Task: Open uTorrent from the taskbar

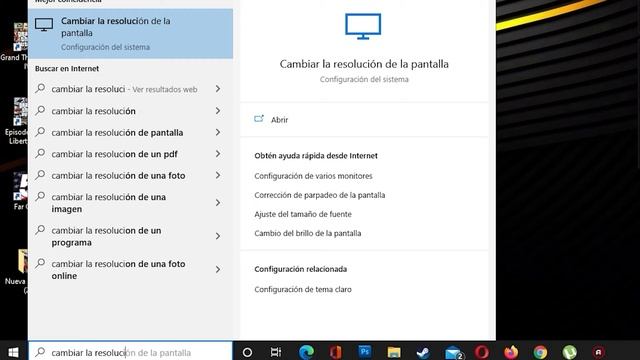Action: pos(569,352)
